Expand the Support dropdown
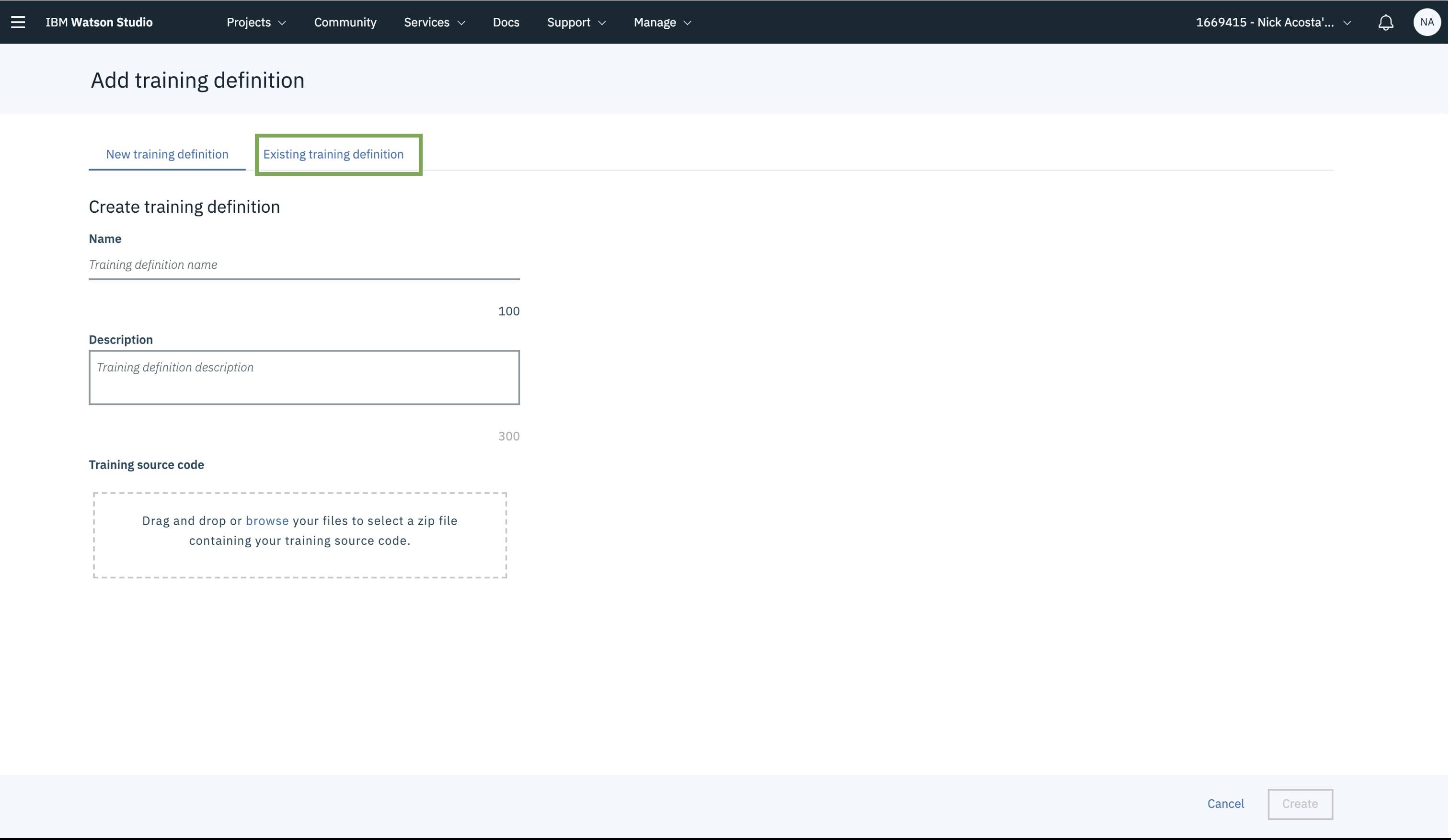 (x=577, y=22)
